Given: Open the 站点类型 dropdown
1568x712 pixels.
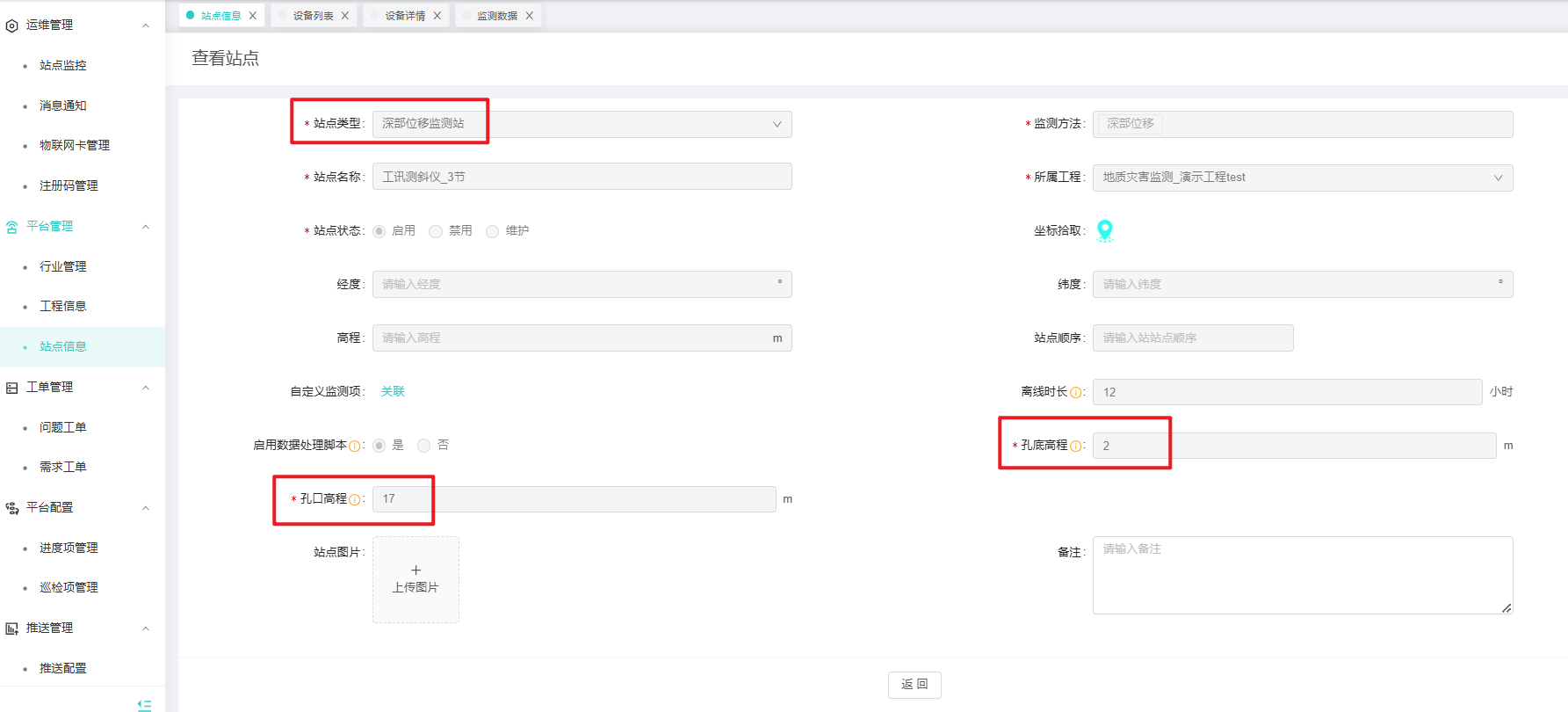Looking at the screenshot, I should [x=582, y=124].
